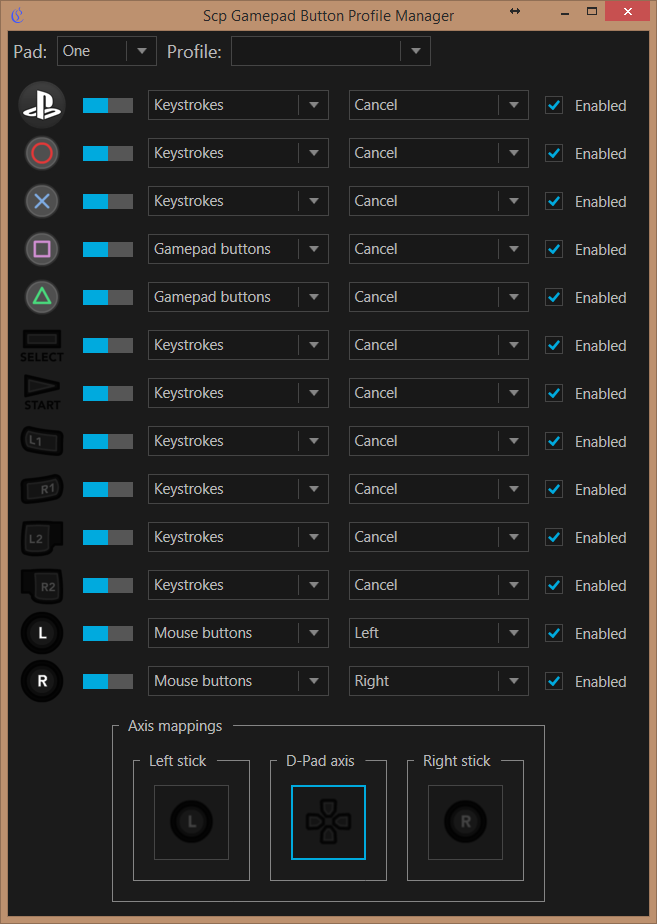
Task: Toggle the blue switch for PS button
Action: [108, 105]
